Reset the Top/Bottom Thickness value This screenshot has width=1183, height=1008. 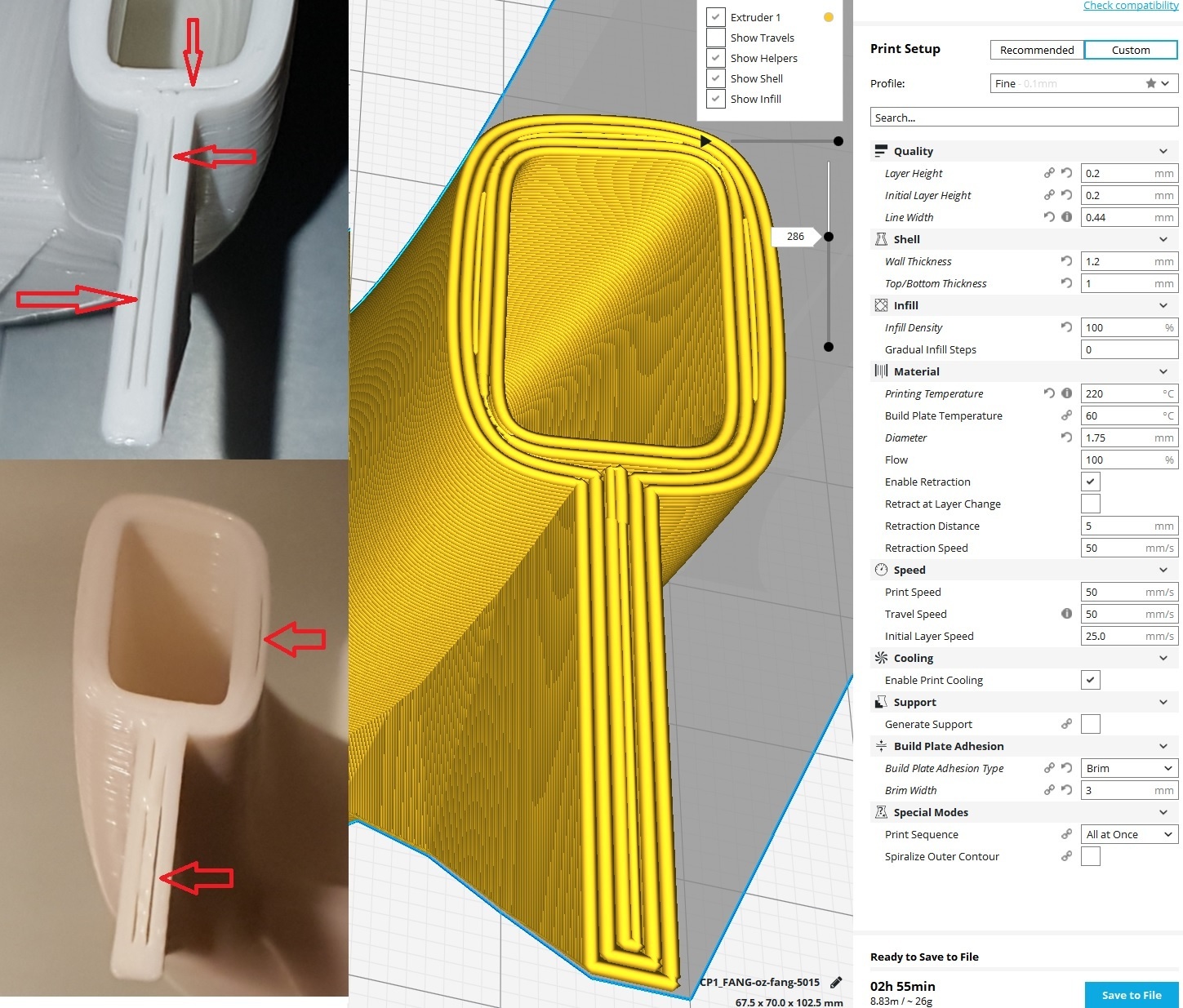coord(1066,283)
